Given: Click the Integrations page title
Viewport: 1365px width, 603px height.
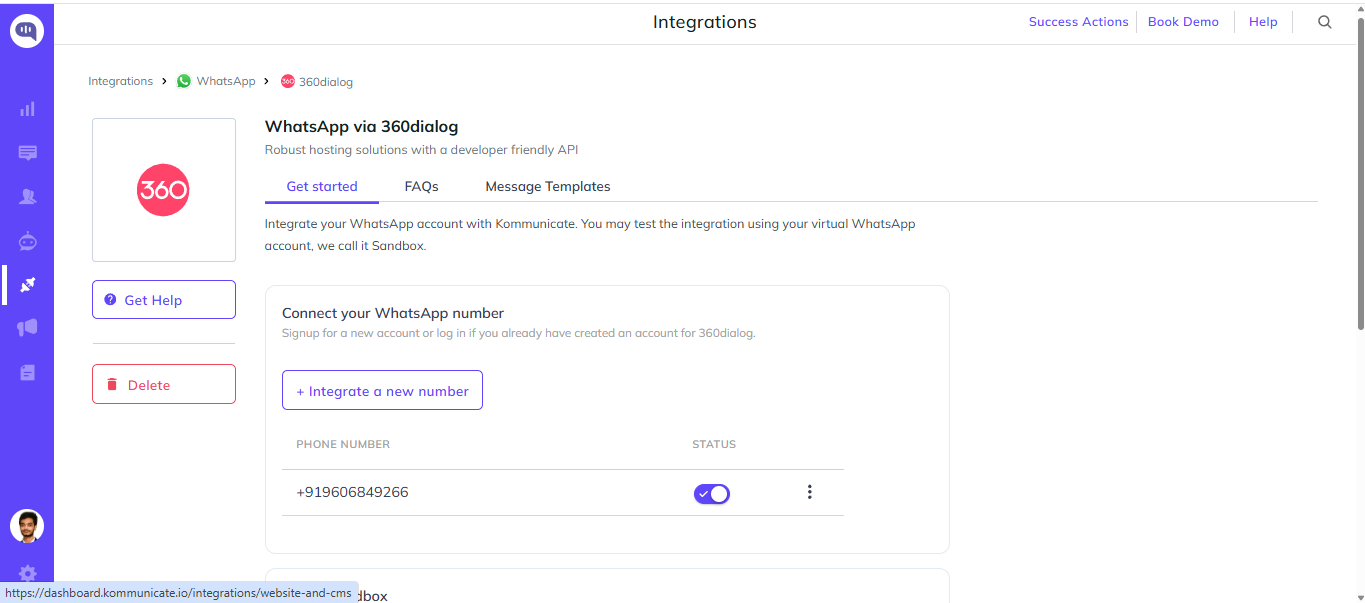Looking at the screenshot, I should tap(705, 22).
